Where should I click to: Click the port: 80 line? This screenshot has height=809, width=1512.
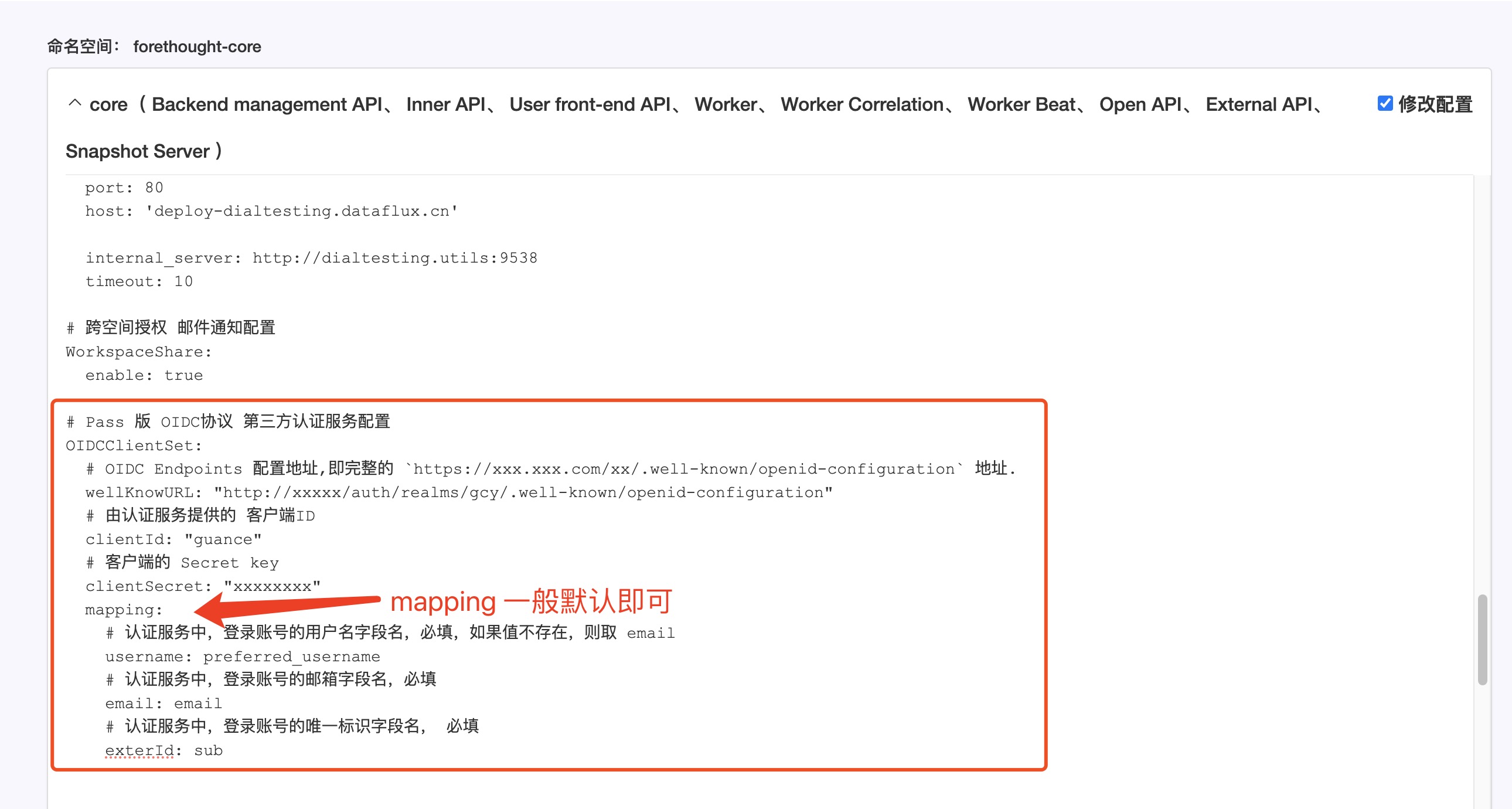(x=124, y=187)
